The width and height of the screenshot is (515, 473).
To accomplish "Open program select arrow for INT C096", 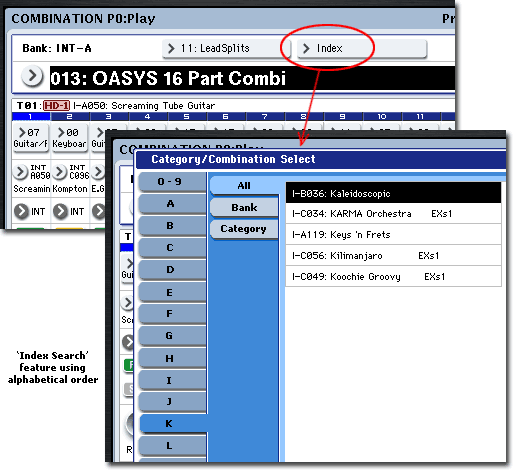I will pos(59,172).
